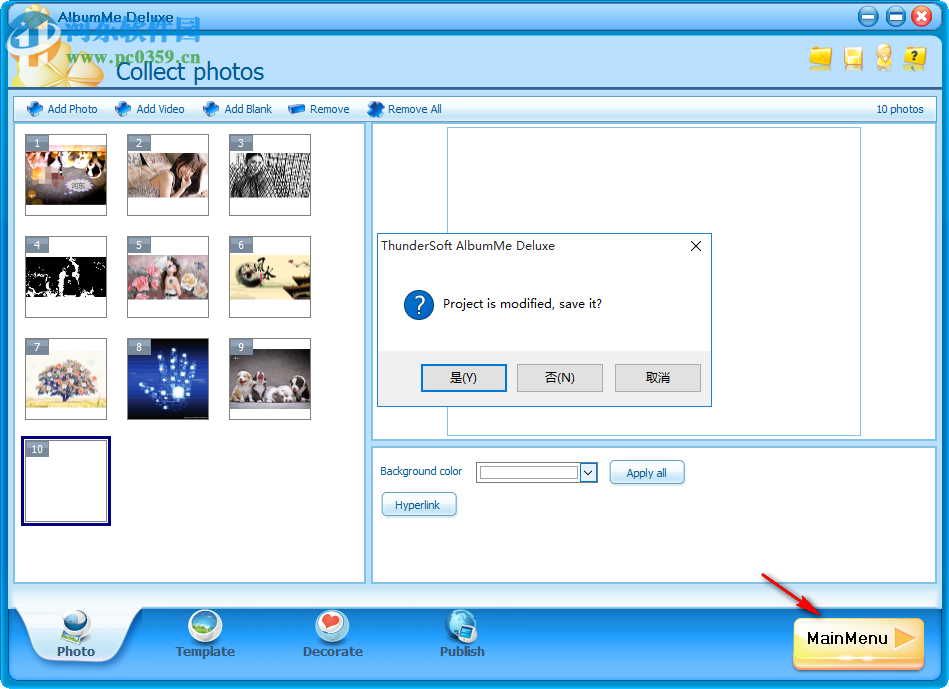Add a video to the album
Screen dimensions: 949x689
click(x=150, y=109)
